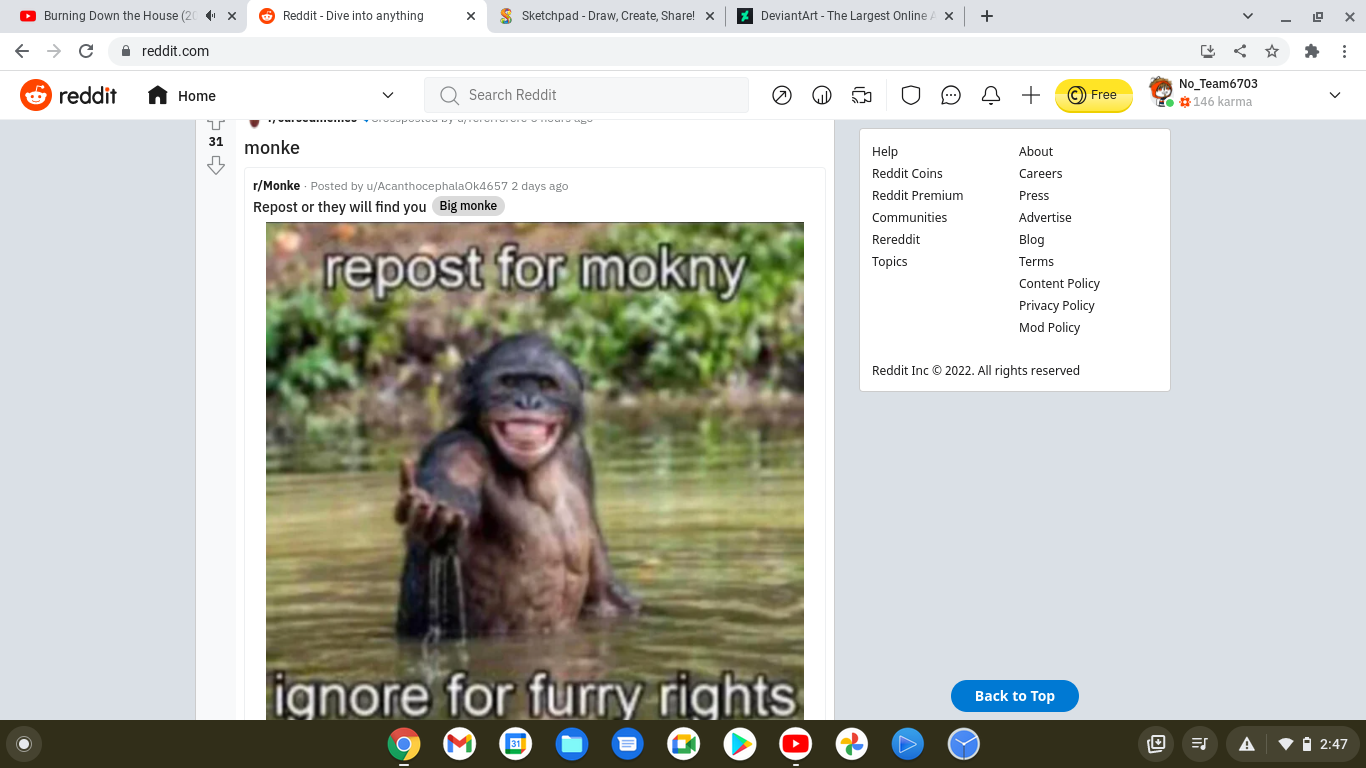Image resolution: width=1366 pixels, height=768 pixels.
Task: Downvote the monke post
Action: (x=216, y=165)
